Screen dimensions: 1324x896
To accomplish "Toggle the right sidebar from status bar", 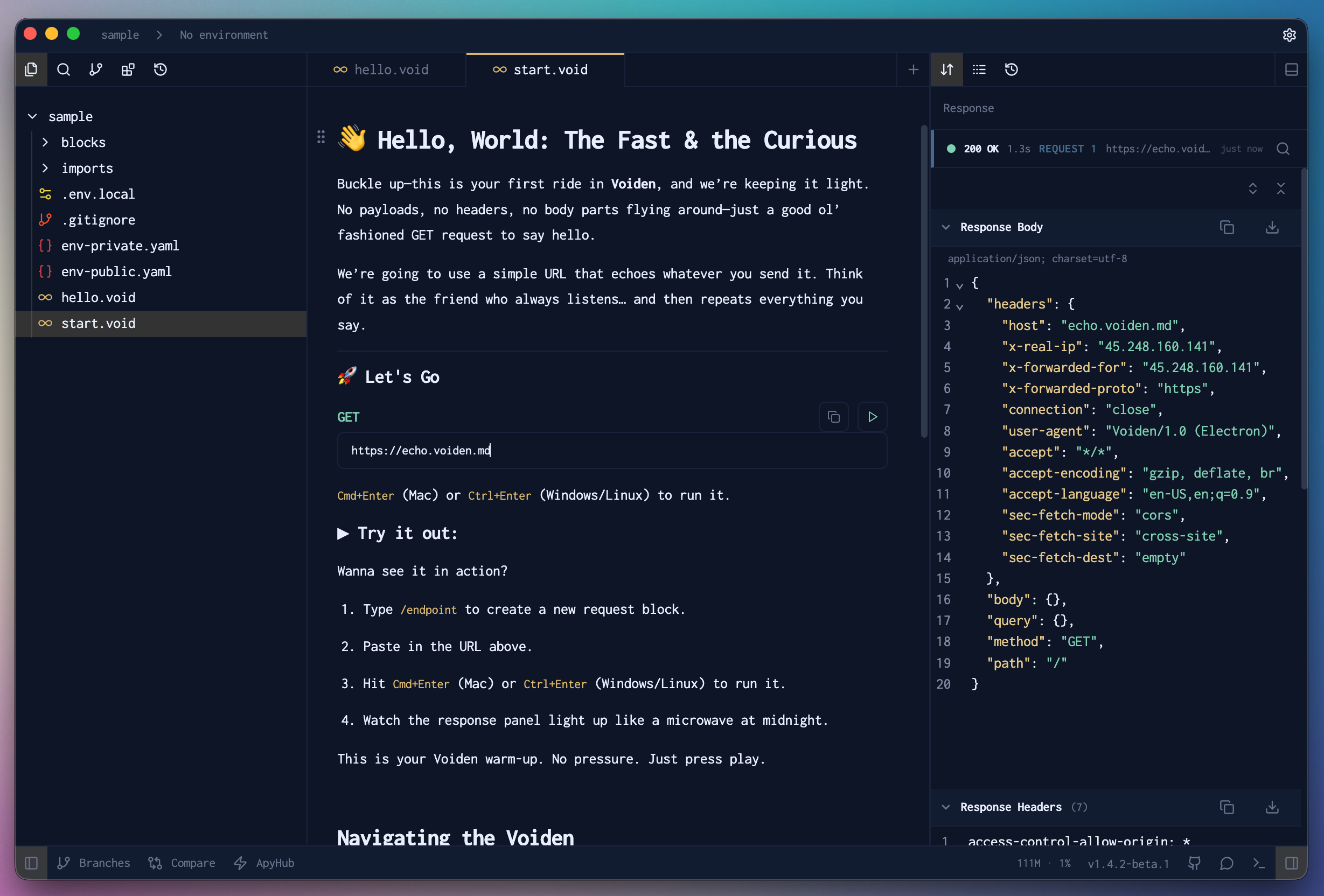I will point(1292,863).
